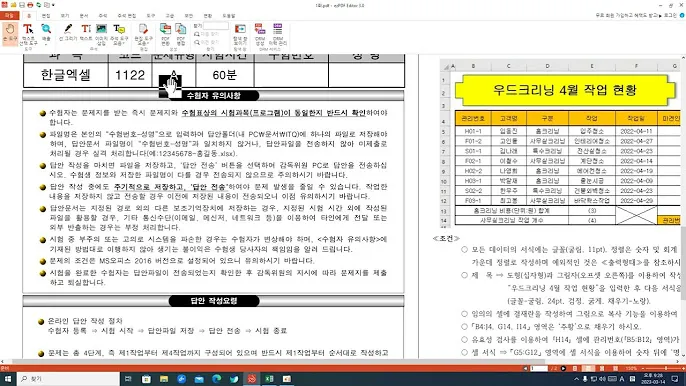Click the 'H01-1' cell in the table
Viewport: 686px width, 386px height.
pyautogui.click(x=473, y=131)
